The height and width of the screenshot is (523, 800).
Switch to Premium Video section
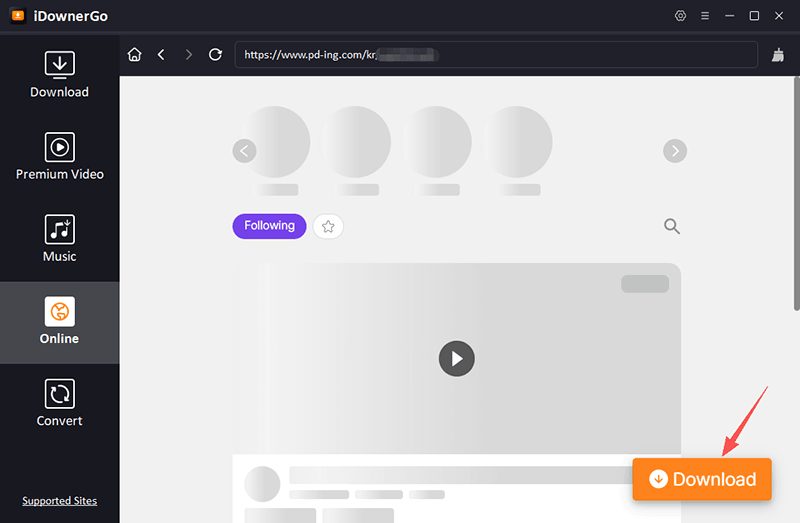point(59,157)
